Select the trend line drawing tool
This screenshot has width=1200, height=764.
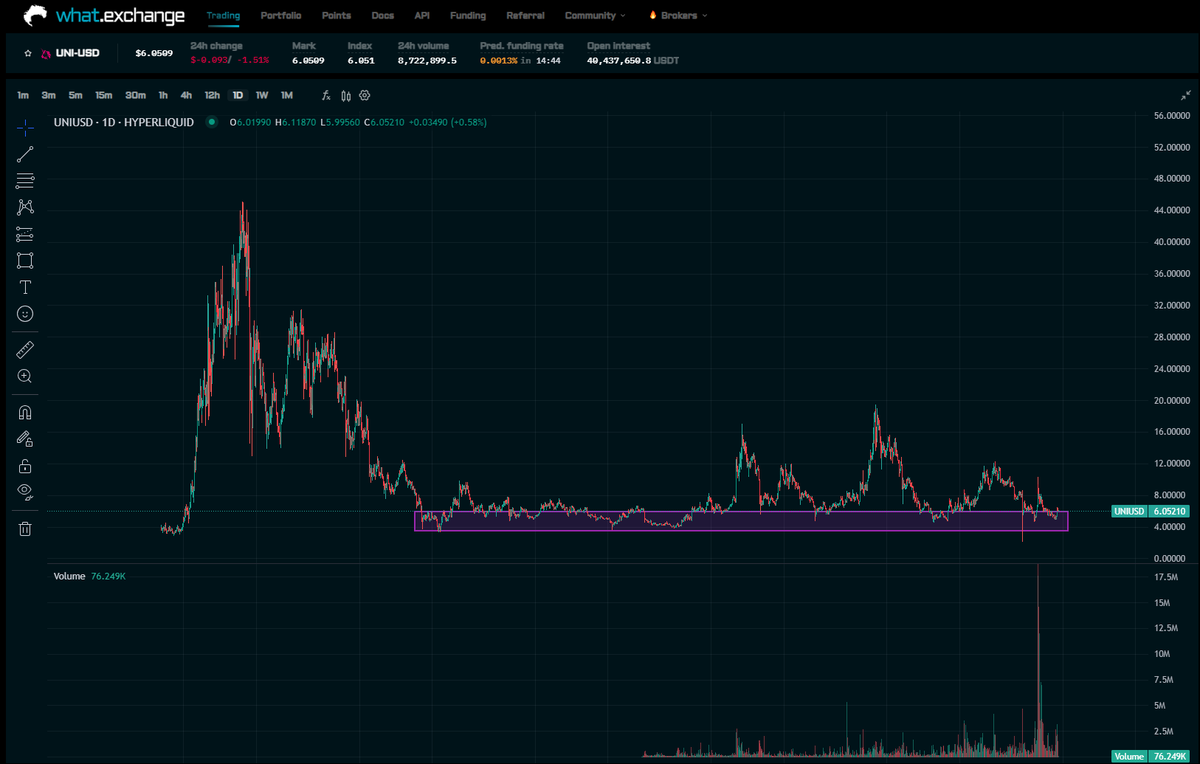[x=25, y=154]
